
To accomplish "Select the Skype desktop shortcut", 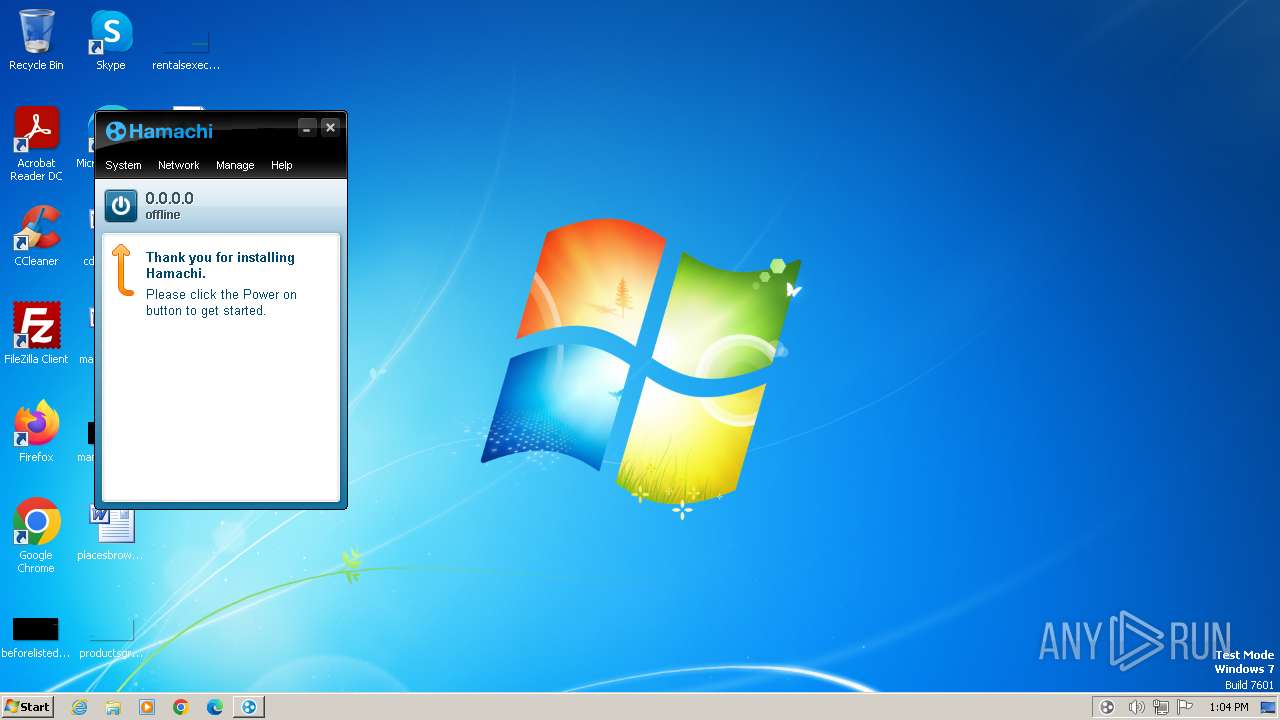I will (111, 40).
